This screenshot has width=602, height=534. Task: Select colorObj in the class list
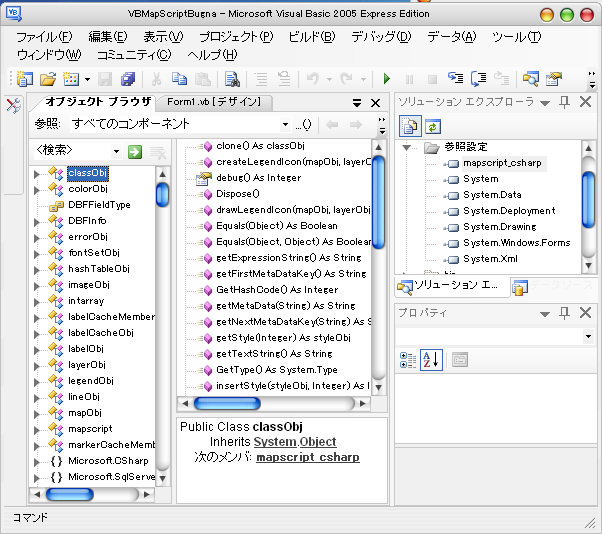88,189
